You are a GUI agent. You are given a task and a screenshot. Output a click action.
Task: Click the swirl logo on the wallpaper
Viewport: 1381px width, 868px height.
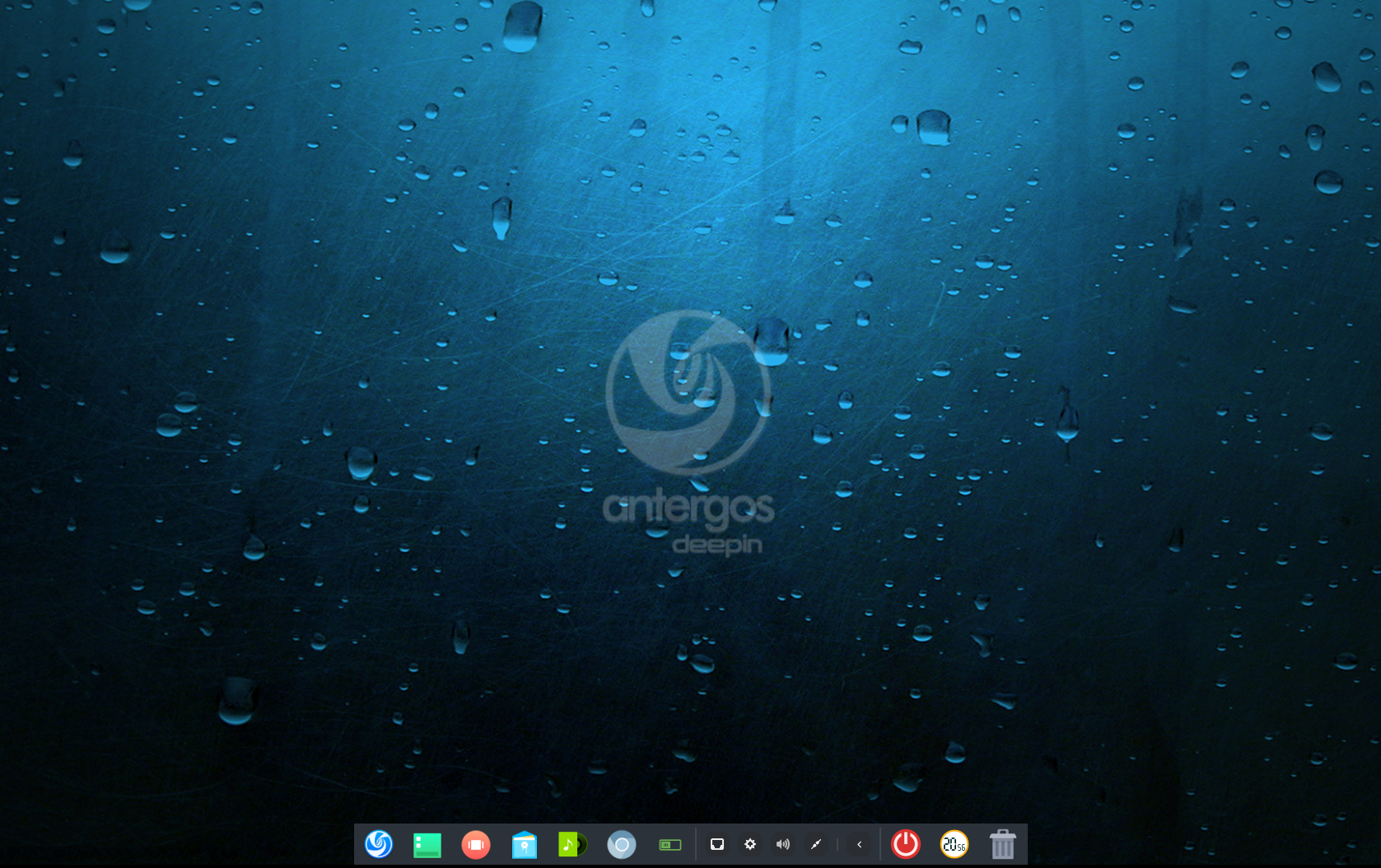[688, 393]
